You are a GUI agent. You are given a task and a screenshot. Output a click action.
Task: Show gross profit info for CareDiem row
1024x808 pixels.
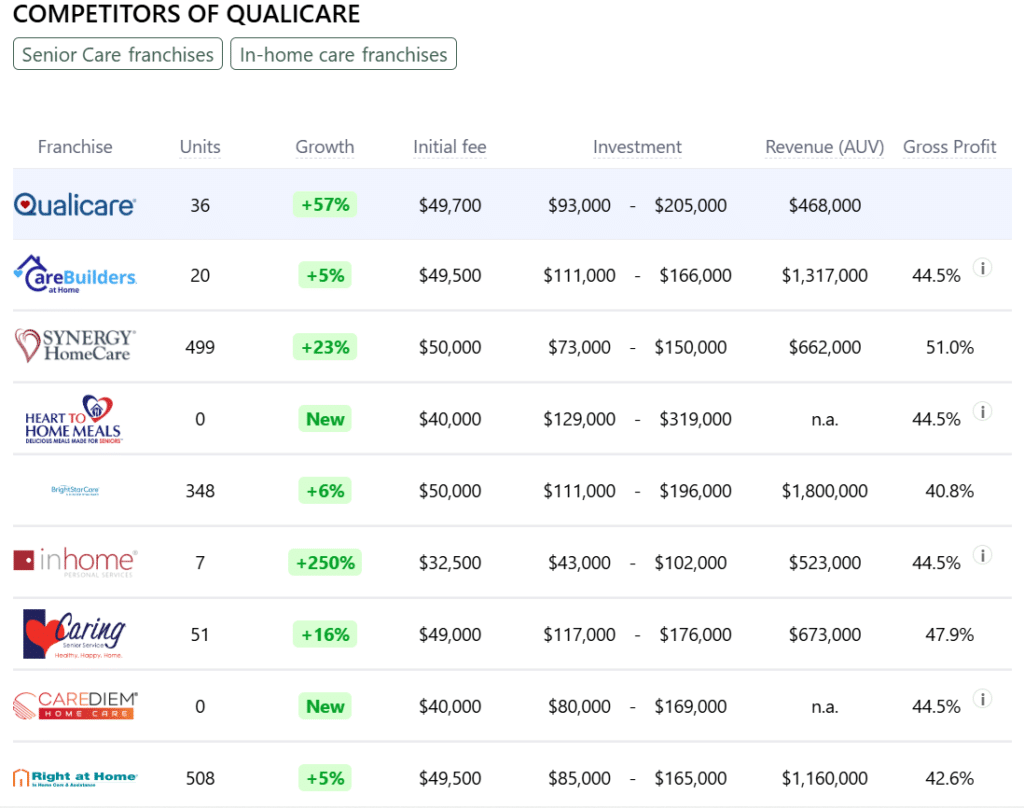point(982,699)
